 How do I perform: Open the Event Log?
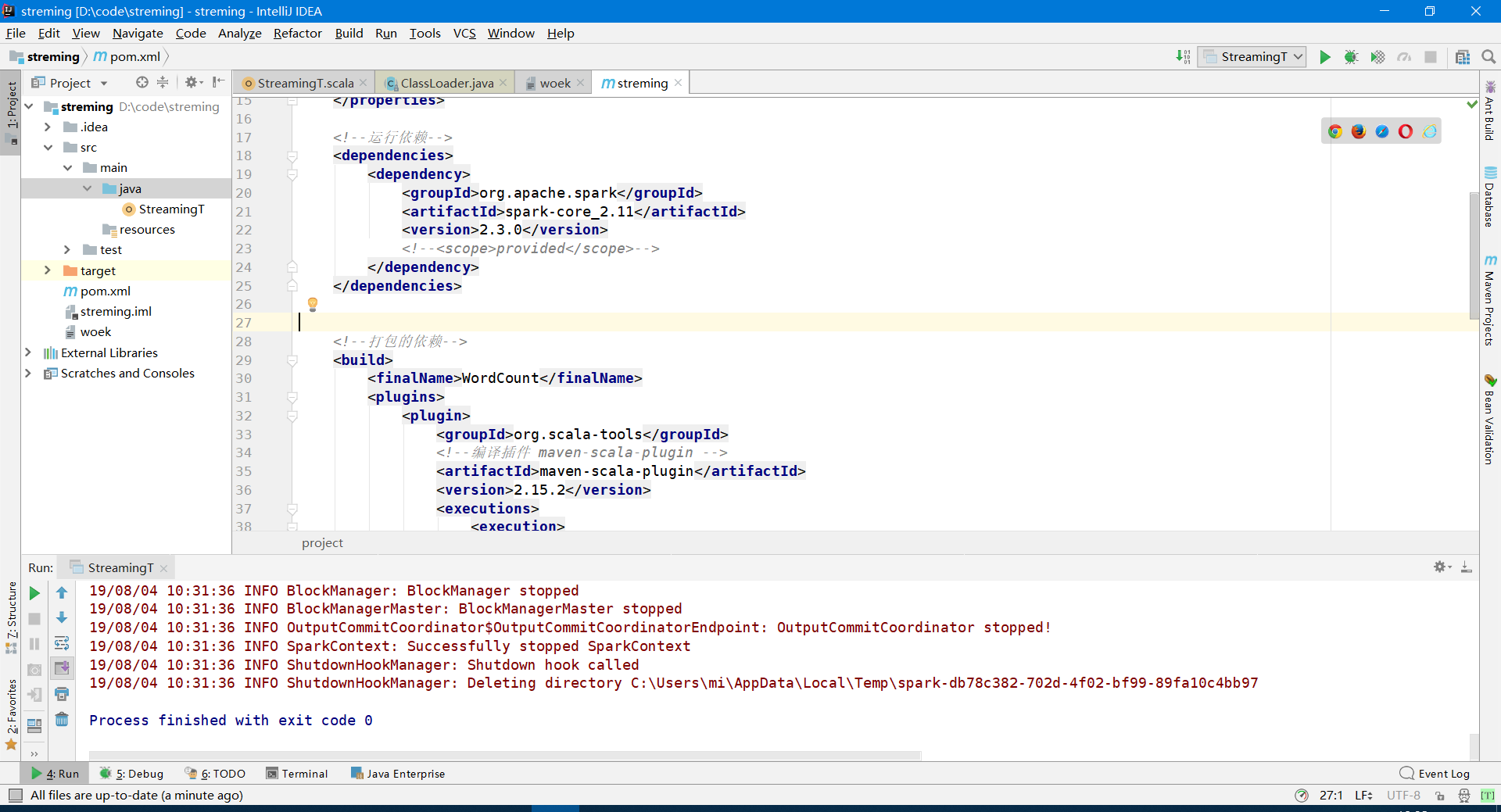(x=1435, y=774)
